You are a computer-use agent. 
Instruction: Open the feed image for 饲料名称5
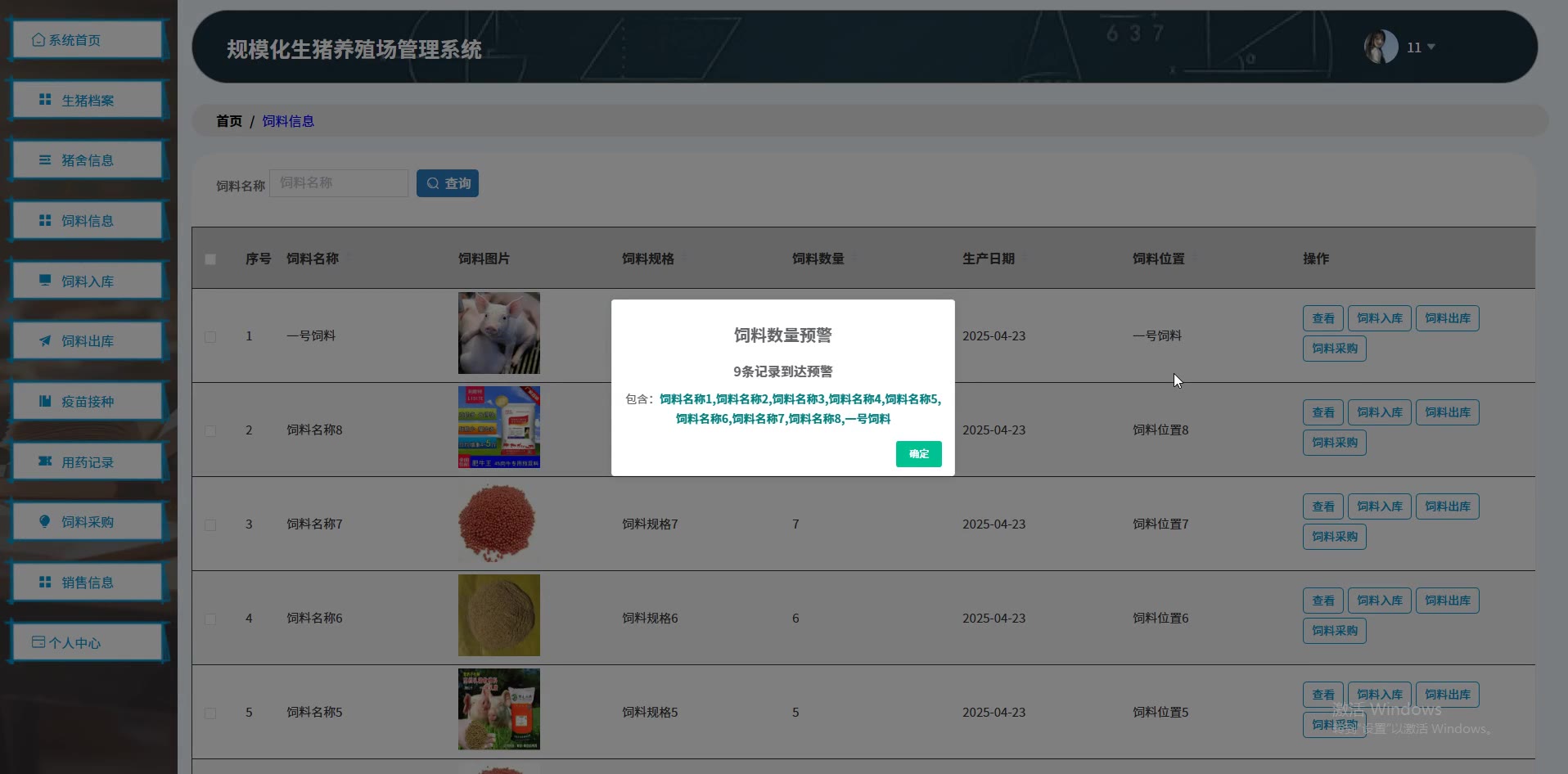[x=499, y=709]
